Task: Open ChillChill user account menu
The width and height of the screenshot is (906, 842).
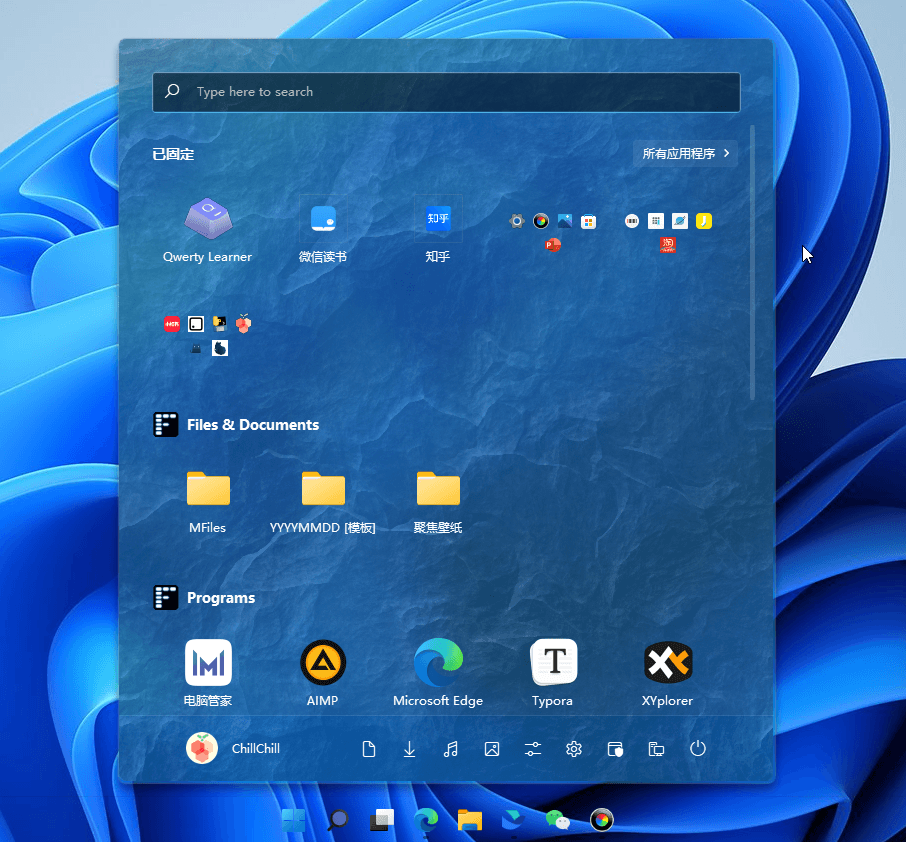Action: pos(233,748)
